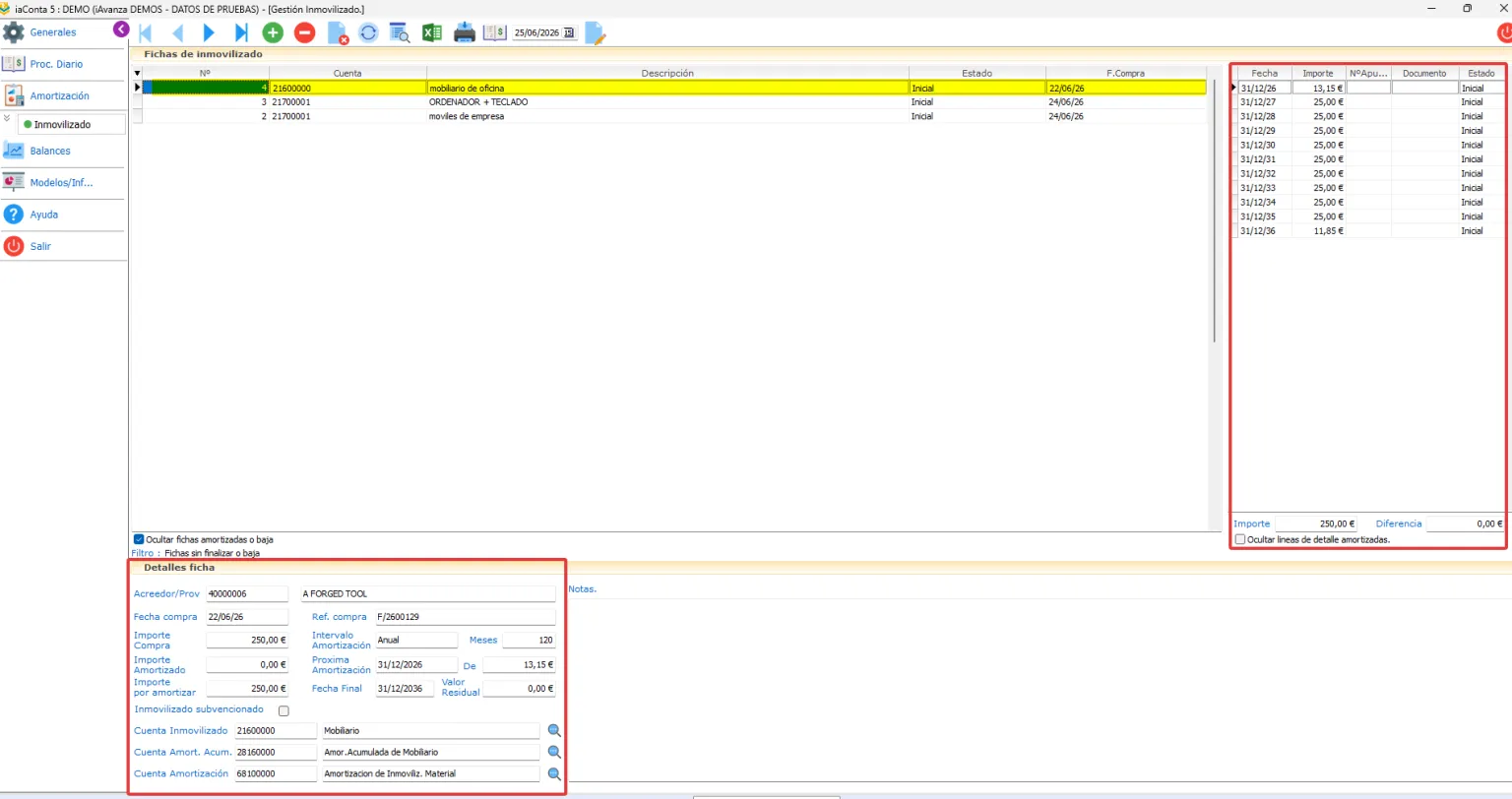Sort list by F.Compra column header

[x=1126, y=73]
